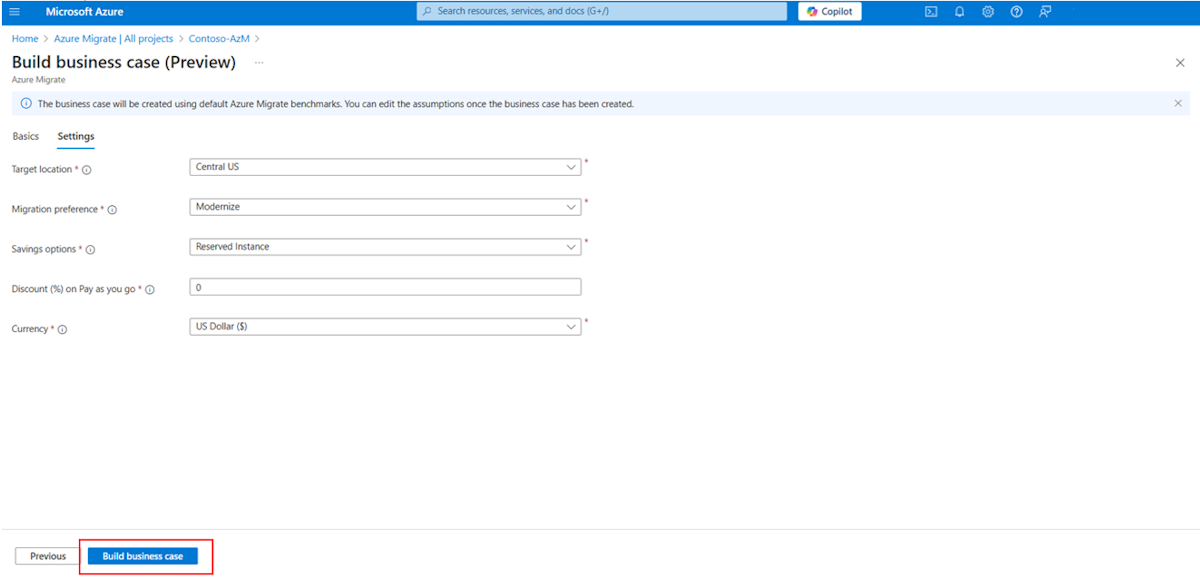Screen dimensions: 1200x583
Task: View Currency info tooltip icon
Action: coord(63,328)
